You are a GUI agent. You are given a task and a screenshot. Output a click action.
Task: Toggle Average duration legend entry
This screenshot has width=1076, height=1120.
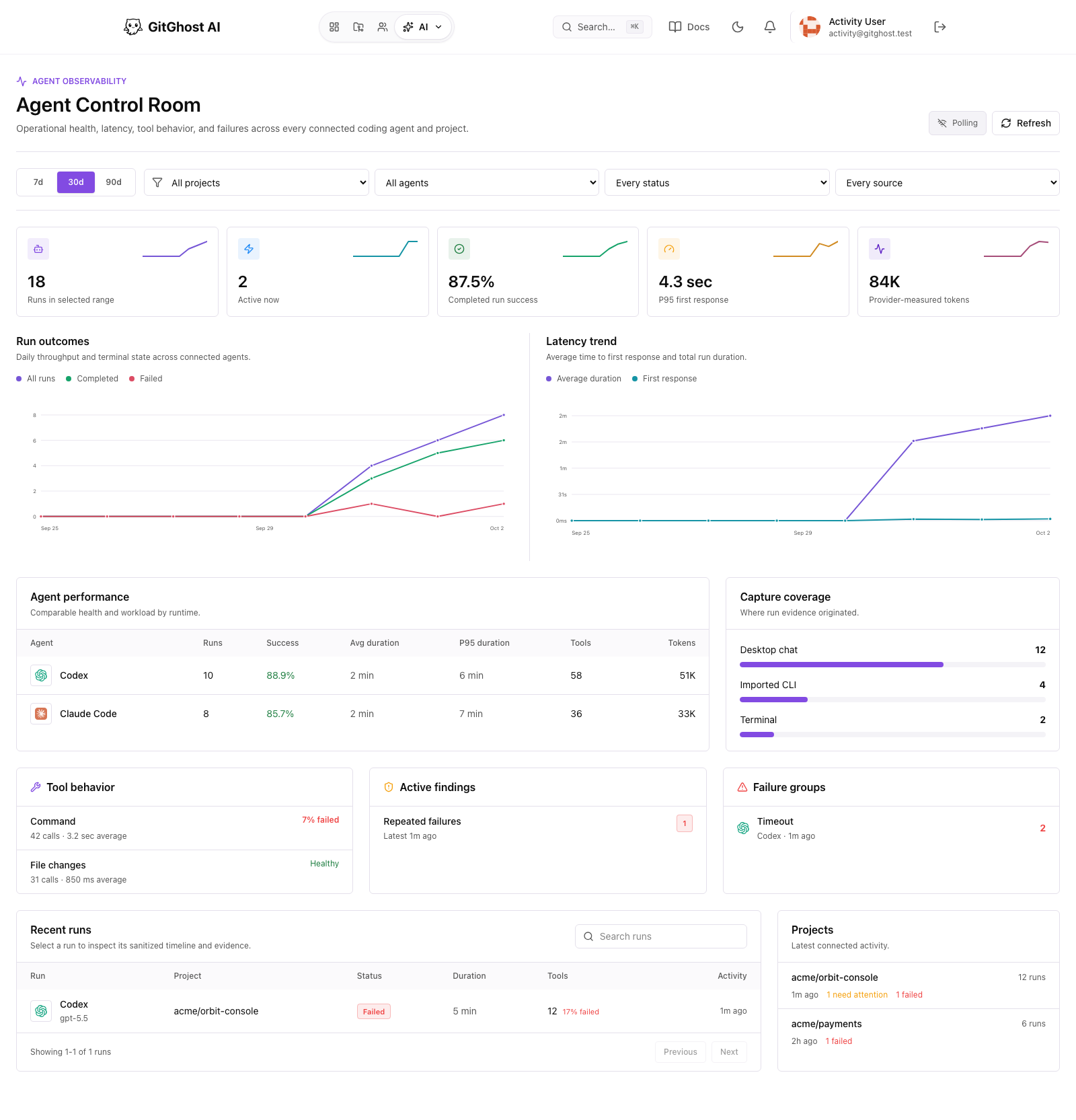click(x=584, y=379)
